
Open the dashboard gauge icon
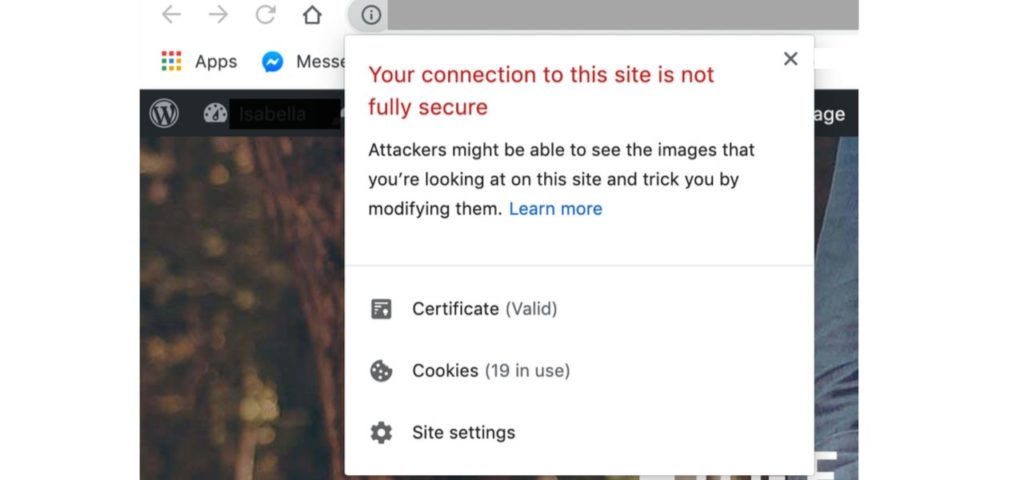tap(215, 114)
